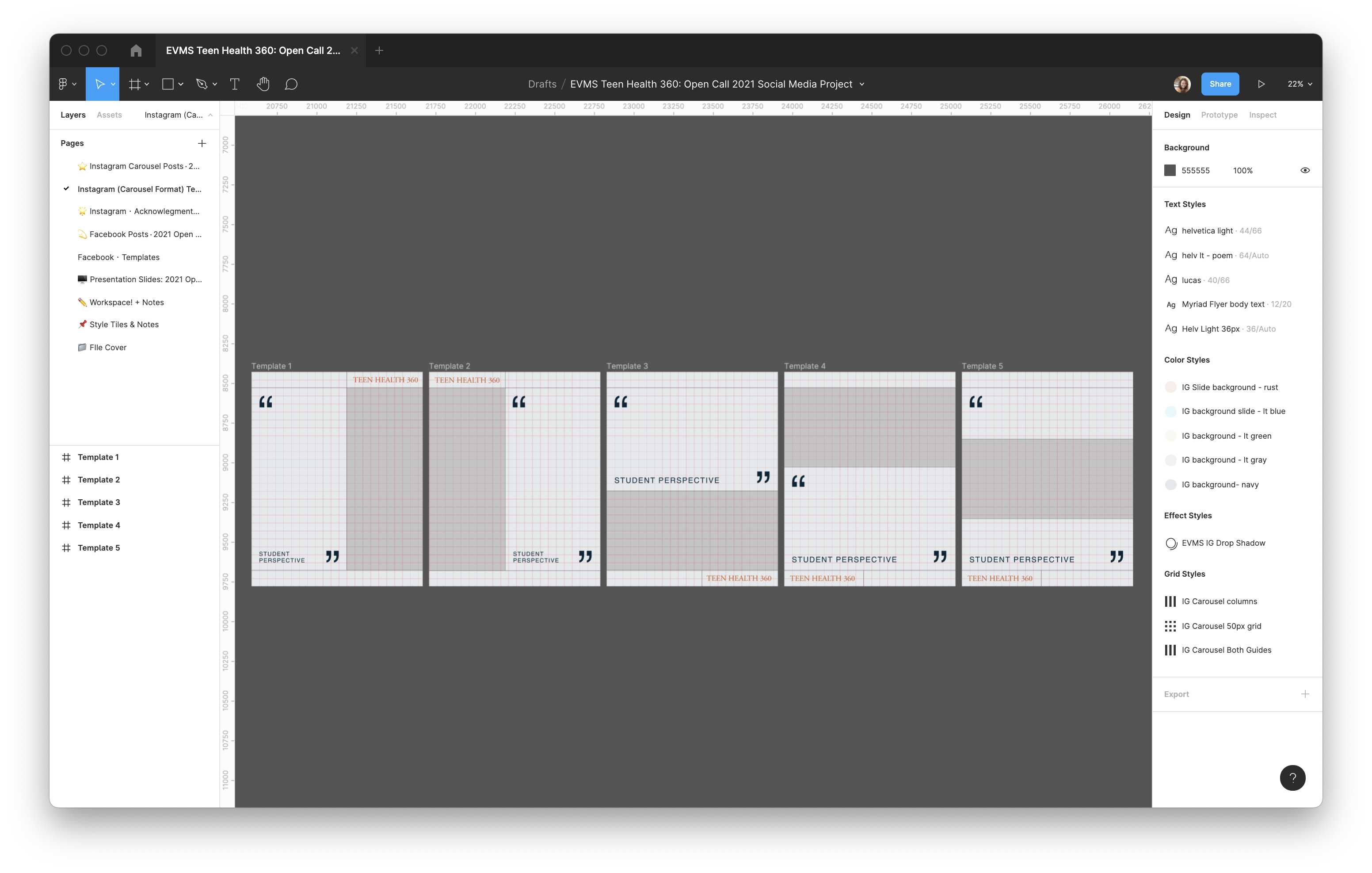Select the Template 1 frame label on canvas
The image size is (1372, 873).
(x=271, y=366)
